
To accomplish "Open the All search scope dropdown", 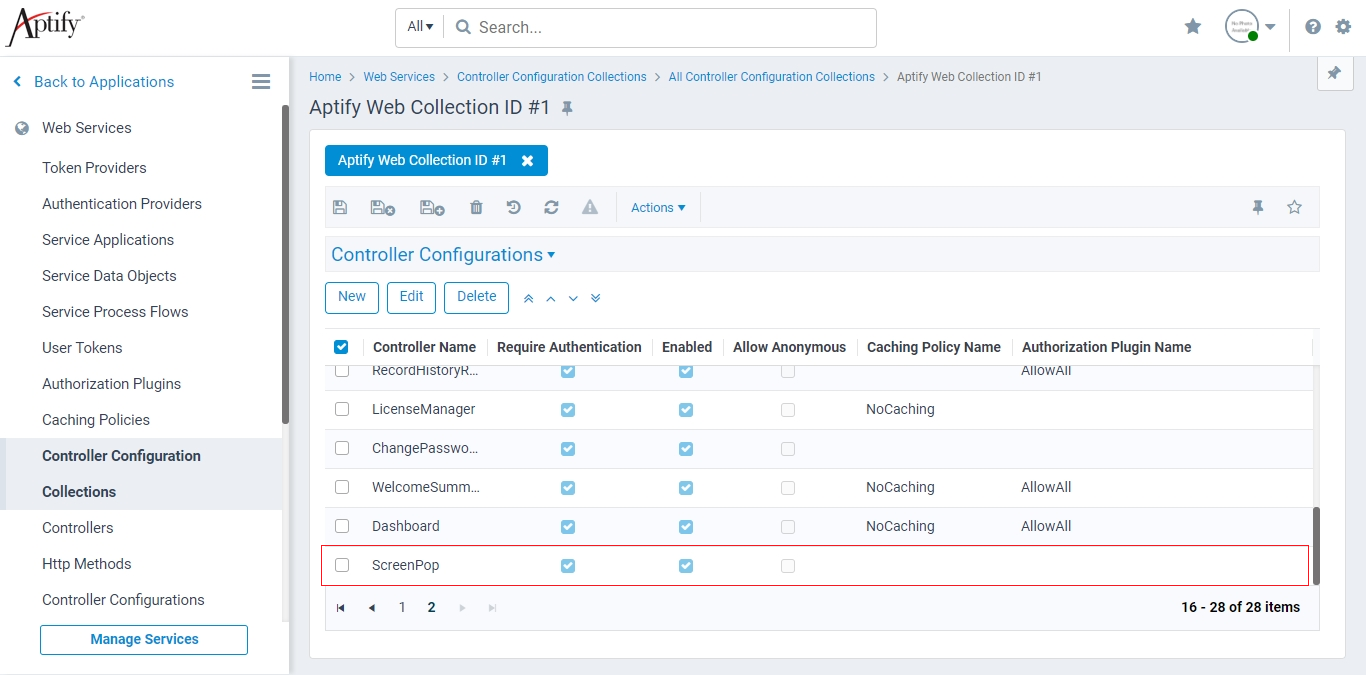I will (x=420, y=27).
